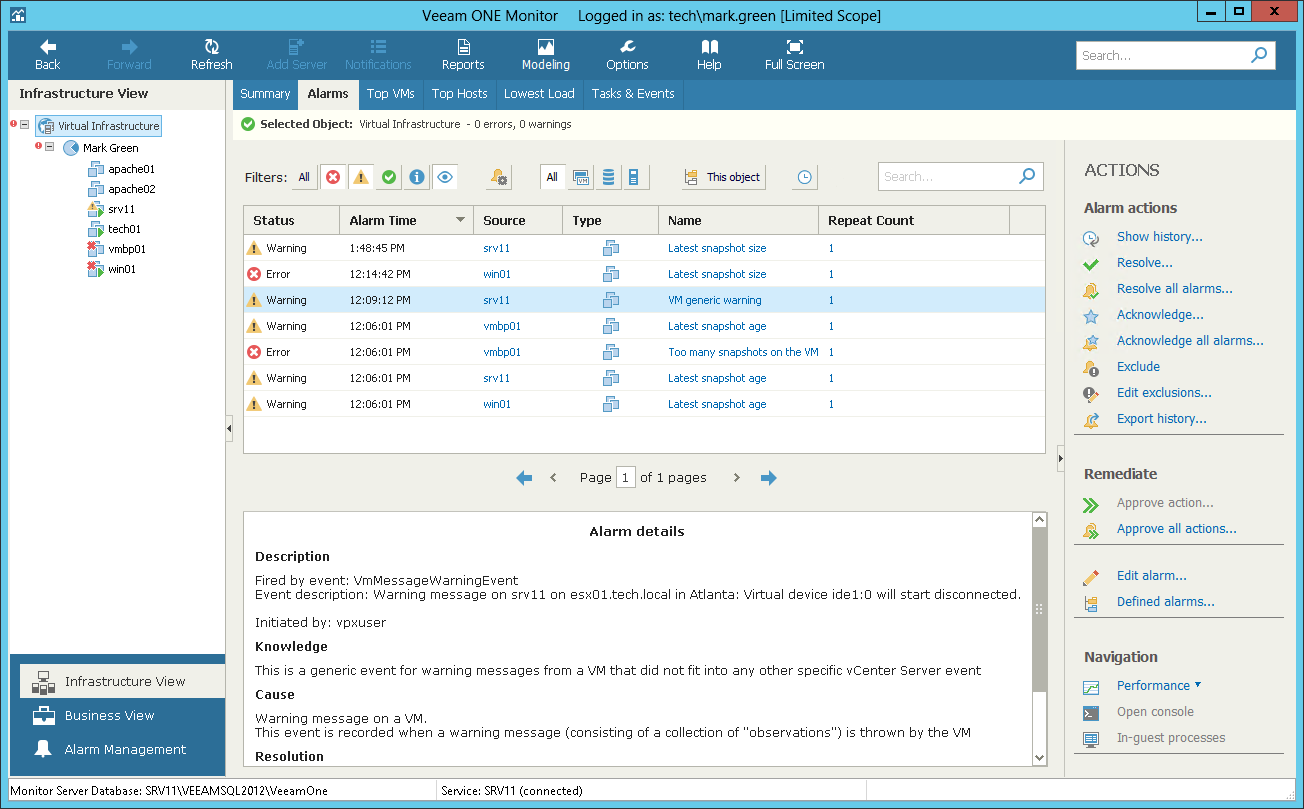Toggle the resolved alarms filter
The height and width of the screenshot is (809, 1304).
(389, 177)
